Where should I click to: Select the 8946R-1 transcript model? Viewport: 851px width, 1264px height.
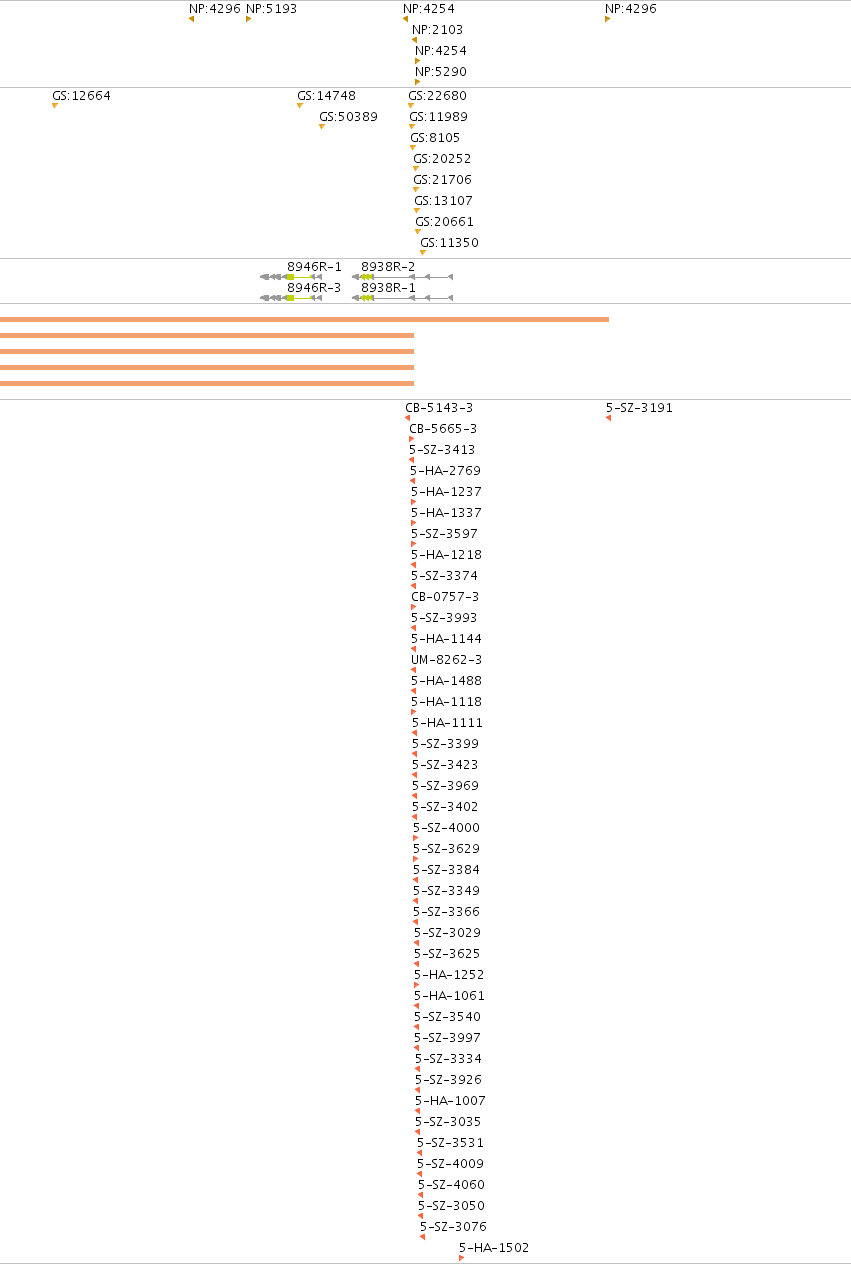click(x=291, y=277)
